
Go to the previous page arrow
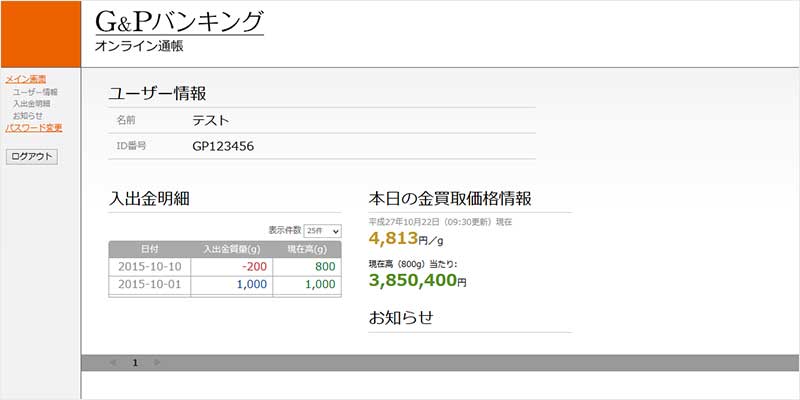[x=113, y=363]
